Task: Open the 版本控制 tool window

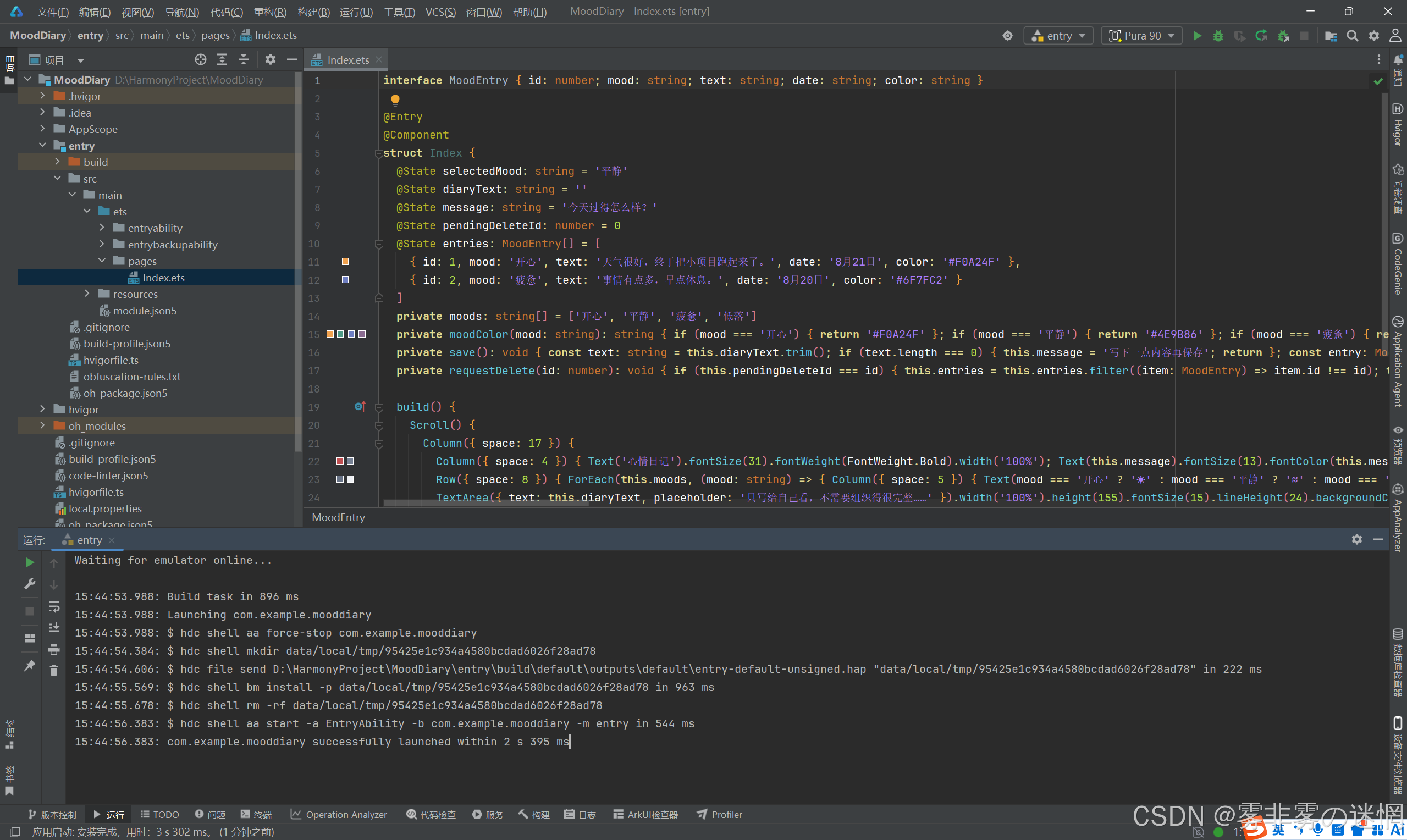Action: pyautogui.click(x=52, y=814)
